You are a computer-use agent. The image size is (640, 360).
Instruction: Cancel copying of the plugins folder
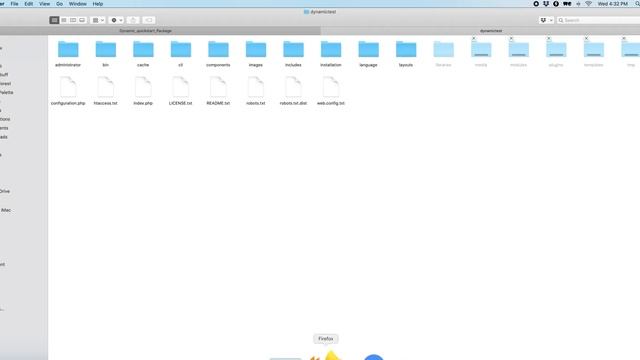coord(549,38)
